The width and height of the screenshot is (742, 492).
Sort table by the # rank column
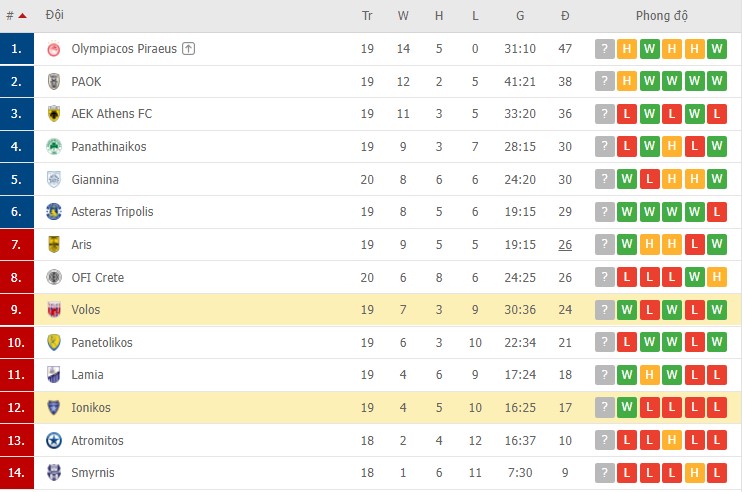[x=15, y=16]
